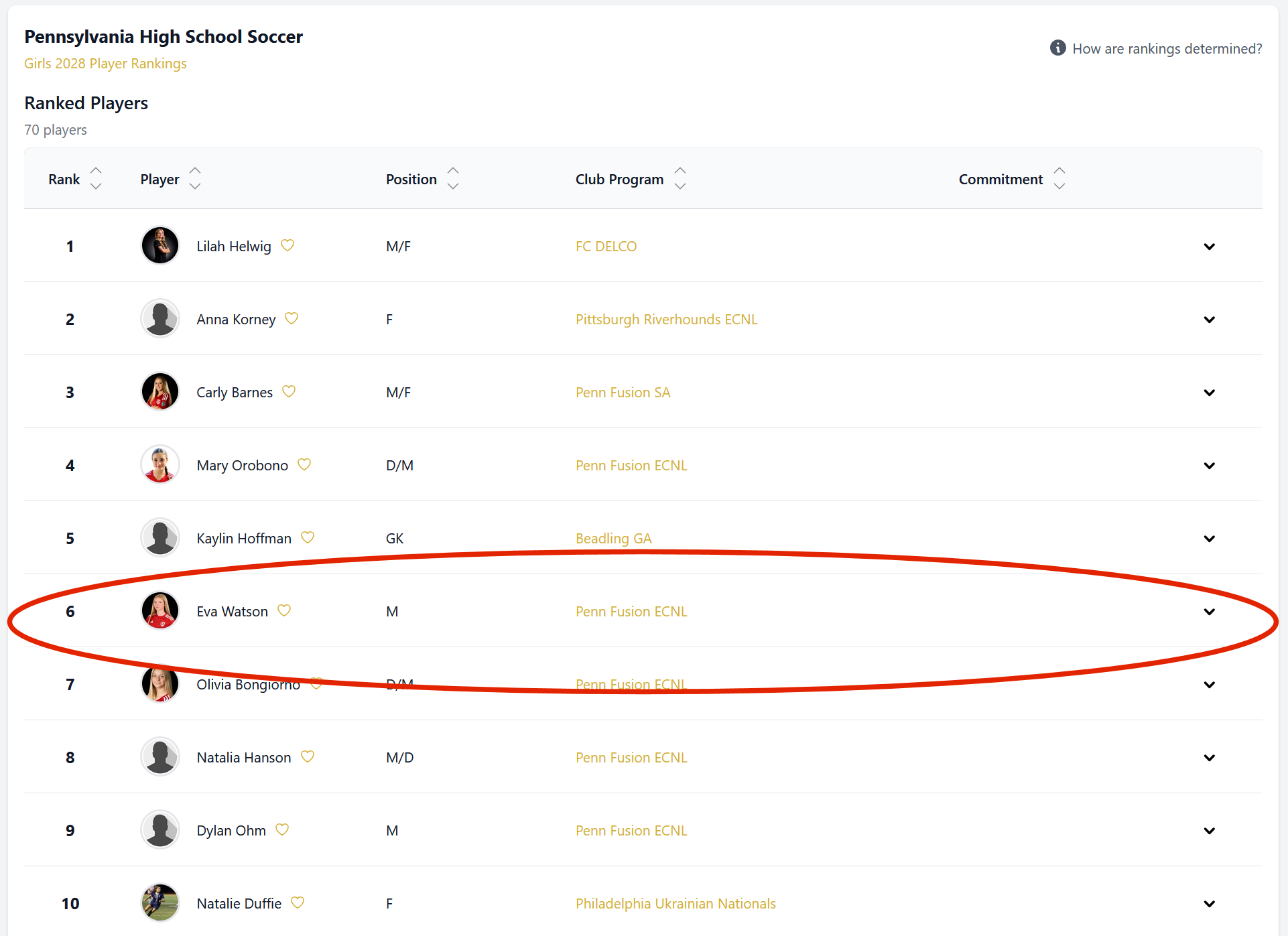Image resolution: width=1288 pixels, height=936 pixels.
Task: Click How are rankings determined link
Action: point(1167,49)
